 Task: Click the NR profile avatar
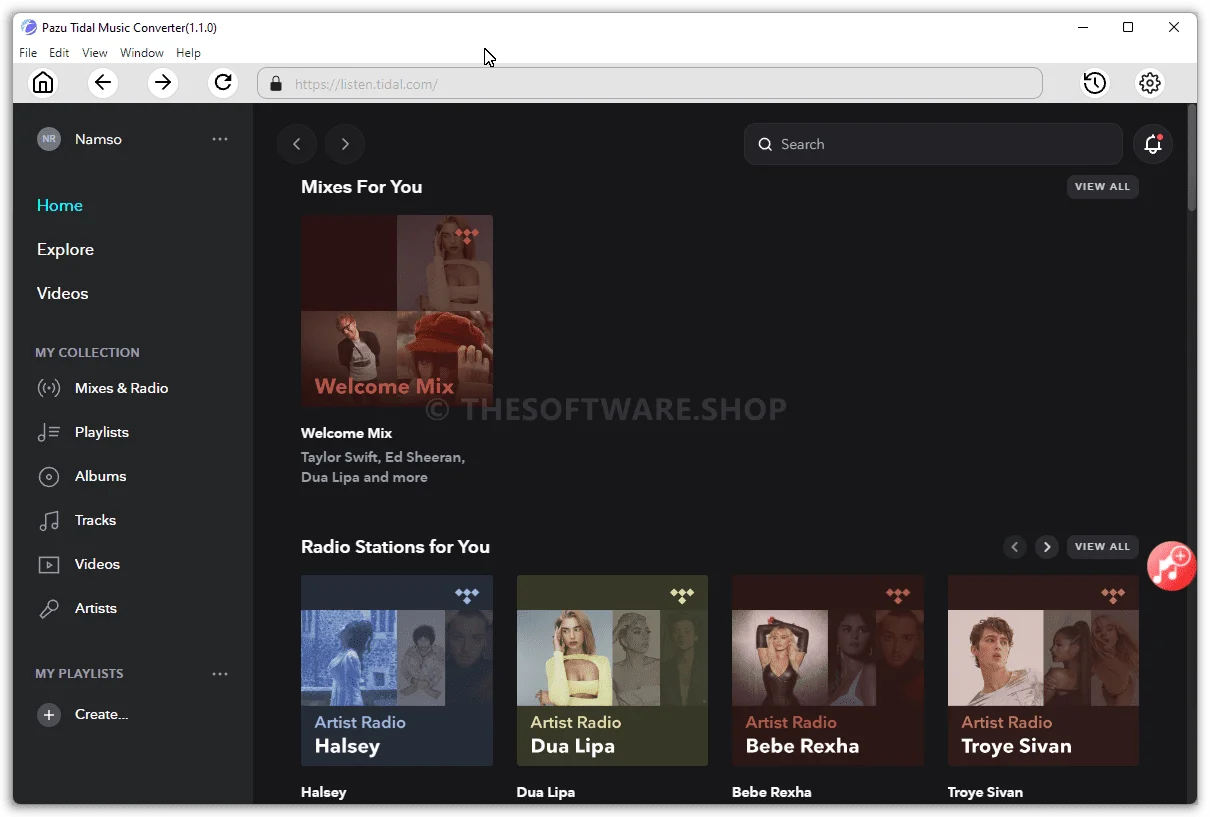(49, 139)
